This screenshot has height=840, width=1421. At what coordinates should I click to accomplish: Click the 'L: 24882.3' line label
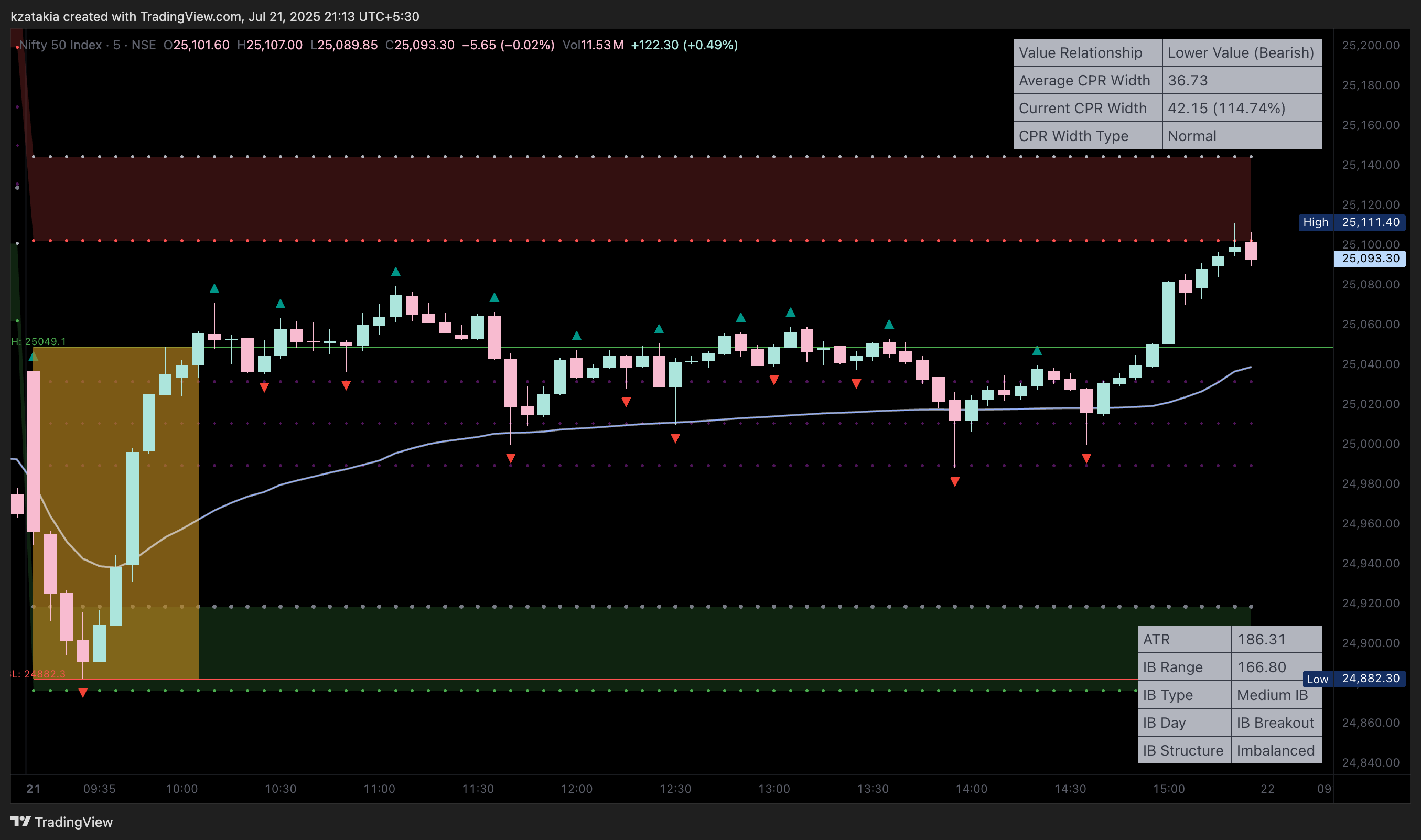[38, 674]
